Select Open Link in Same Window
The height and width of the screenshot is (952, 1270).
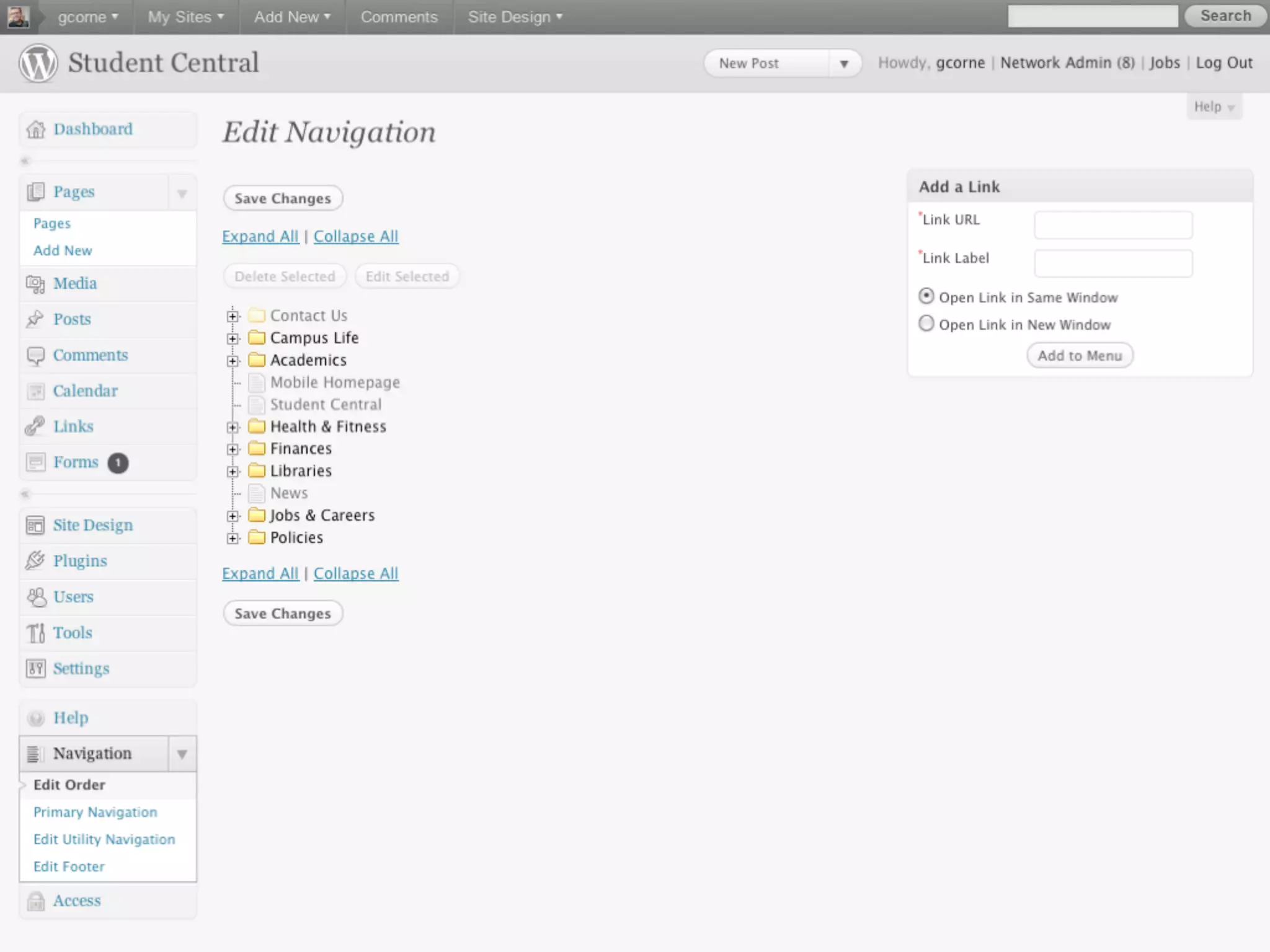[926, 296]
